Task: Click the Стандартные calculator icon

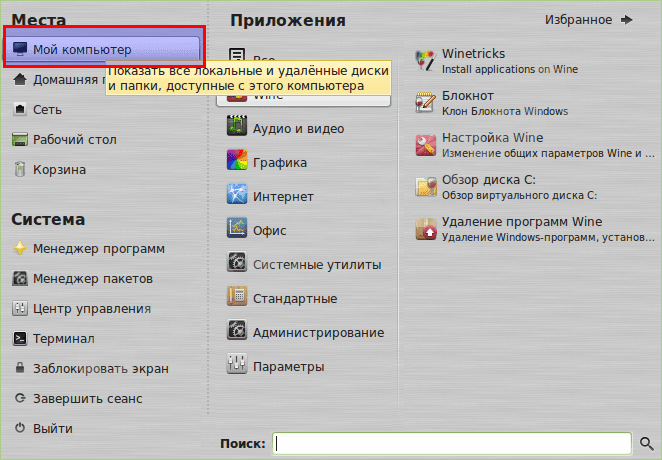Action: point(237,295)
